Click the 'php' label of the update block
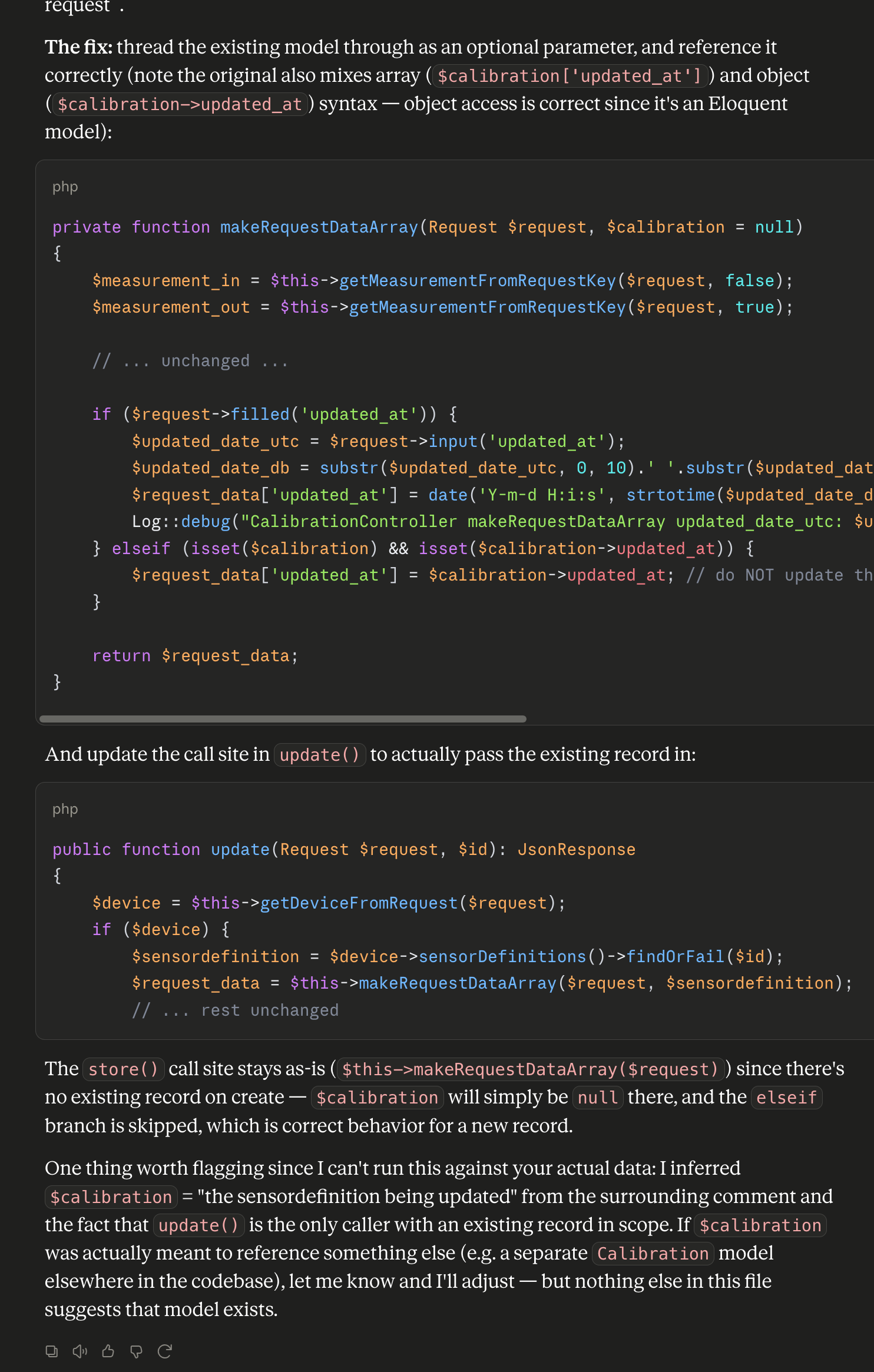 click(x=65, y=809)
